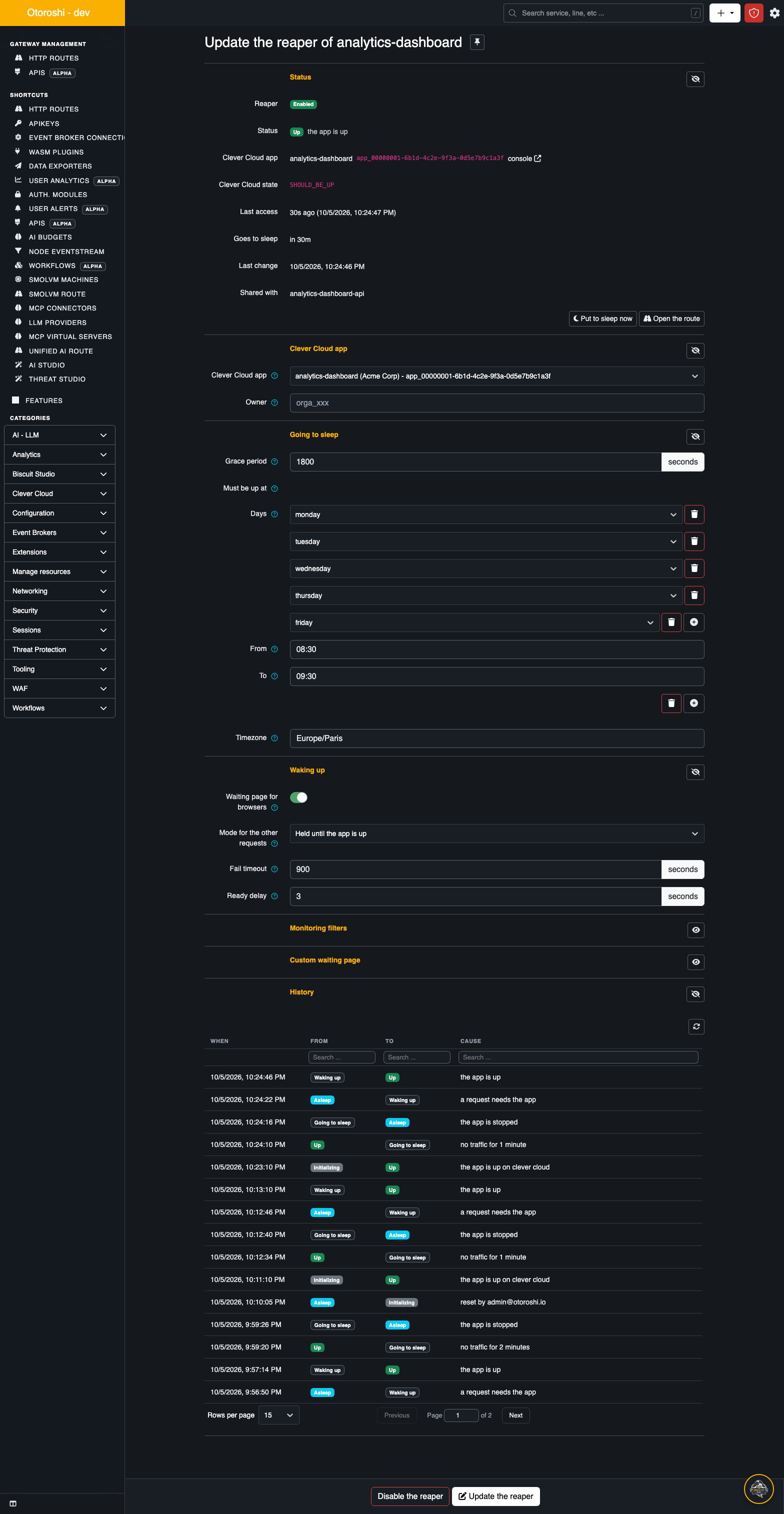Remove the friday day entry

[x=671, y=622]
